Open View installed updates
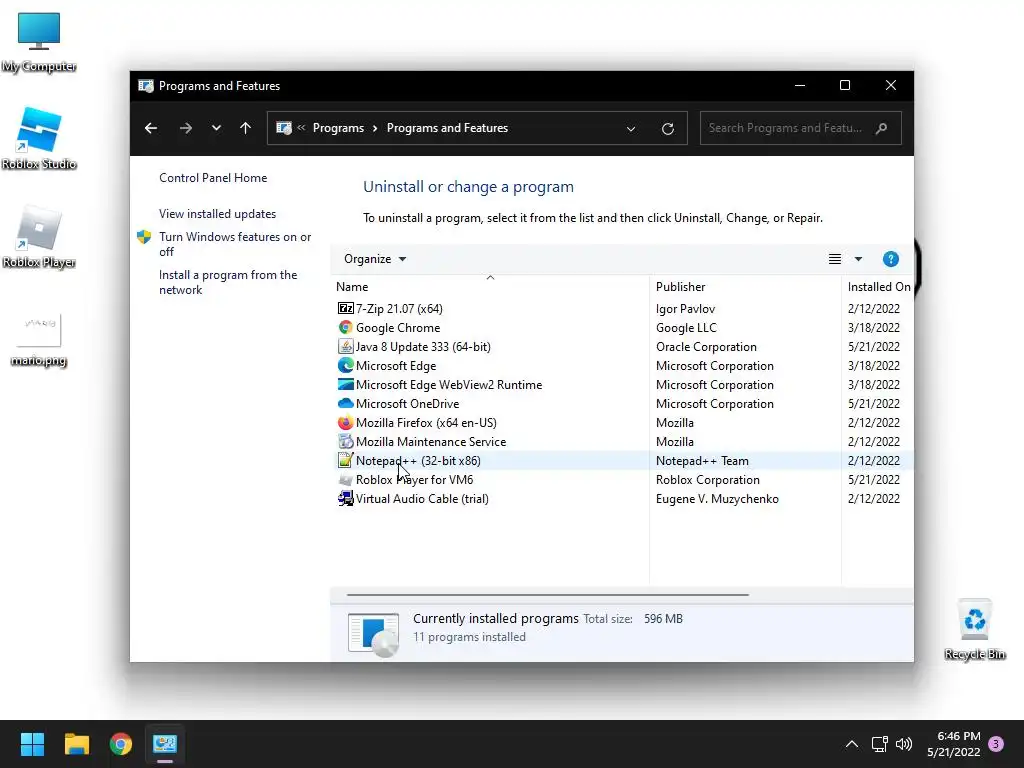 (217, 214)
